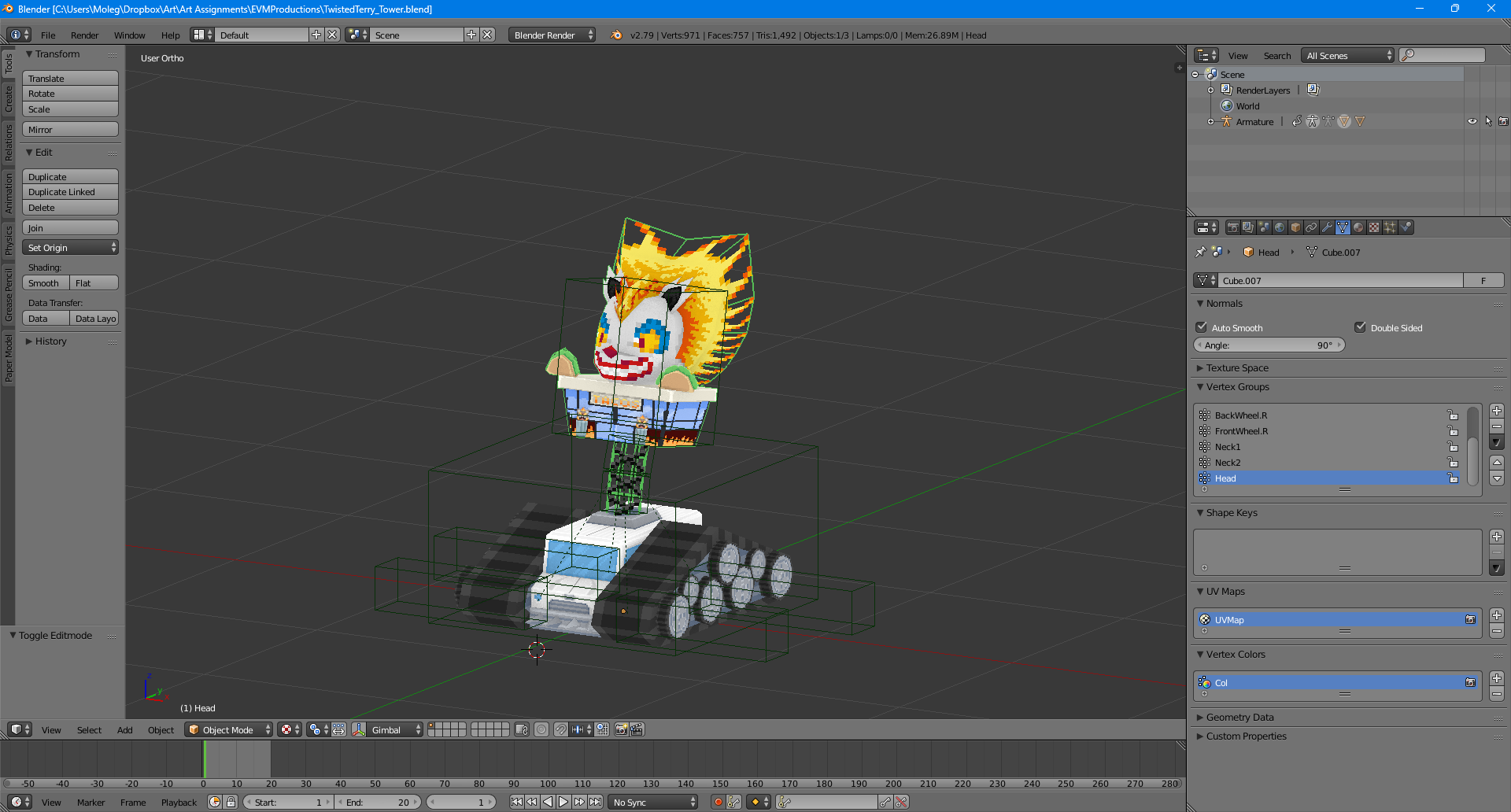This screenshot has width=1511, height=812.
Task: Open the Set Origin dropdown
Action: [x=70, y=247]
